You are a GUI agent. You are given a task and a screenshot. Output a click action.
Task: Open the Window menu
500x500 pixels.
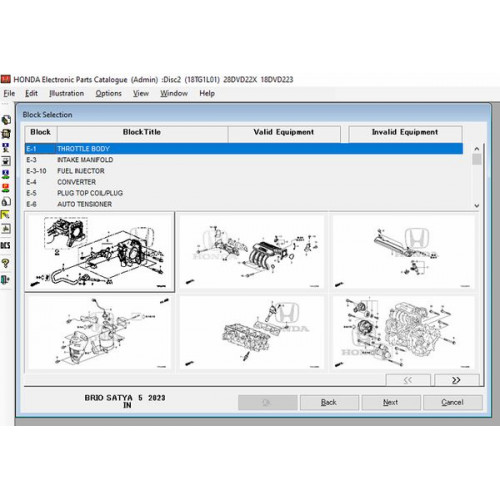(x=174, y=93)
